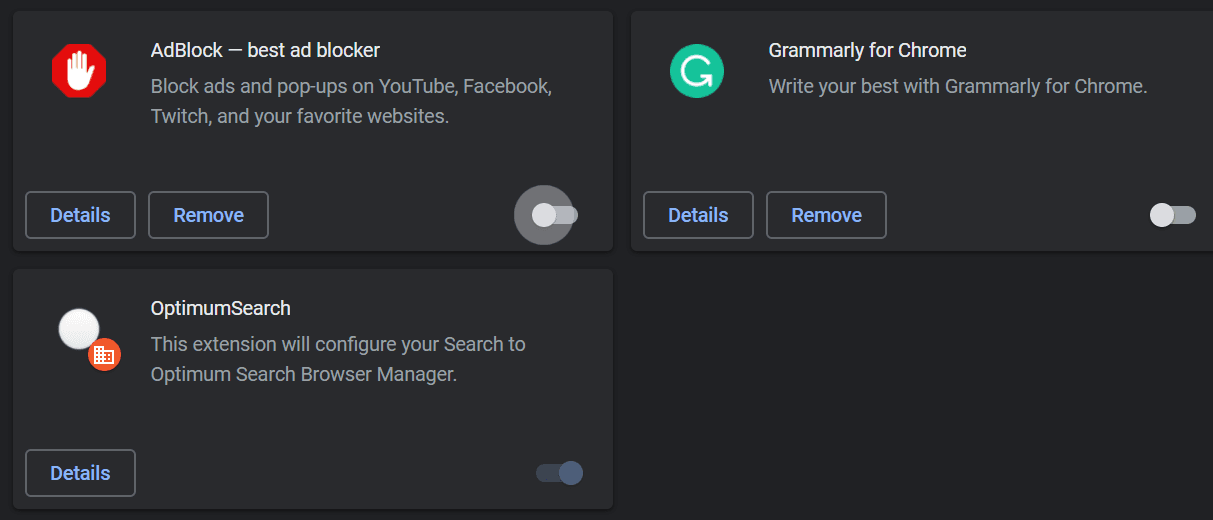Viewport: 1213px width, 520px height.
Task: Open Details for AdBlock
Action: 80,215
